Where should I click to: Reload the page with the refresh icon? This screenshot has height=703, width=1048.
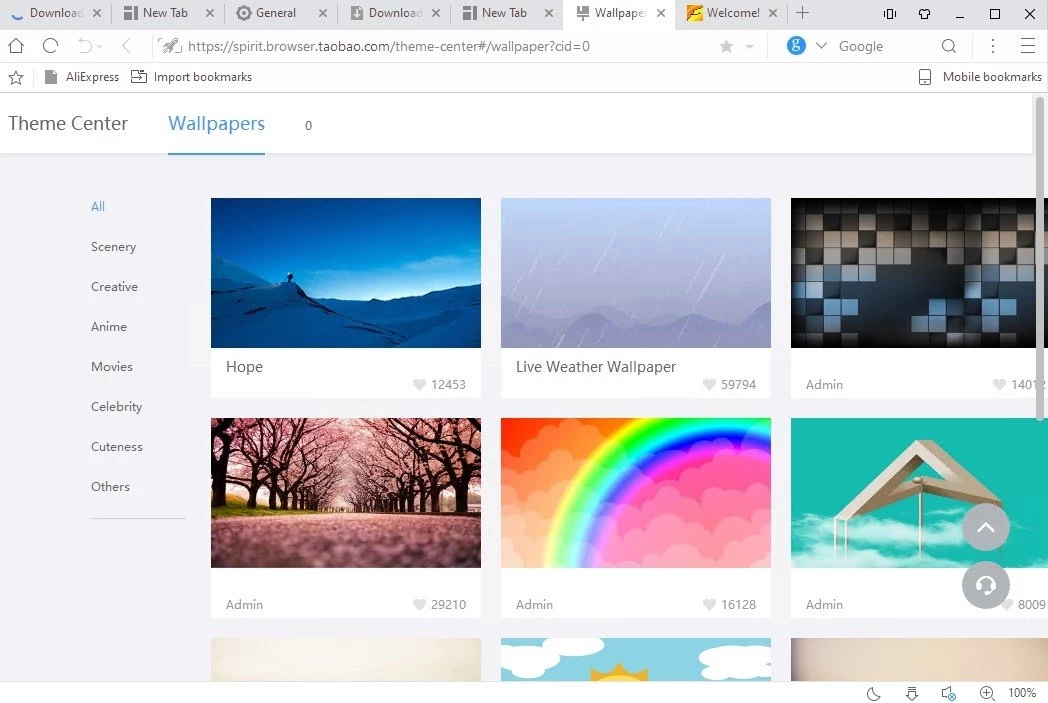coord(50,46)
